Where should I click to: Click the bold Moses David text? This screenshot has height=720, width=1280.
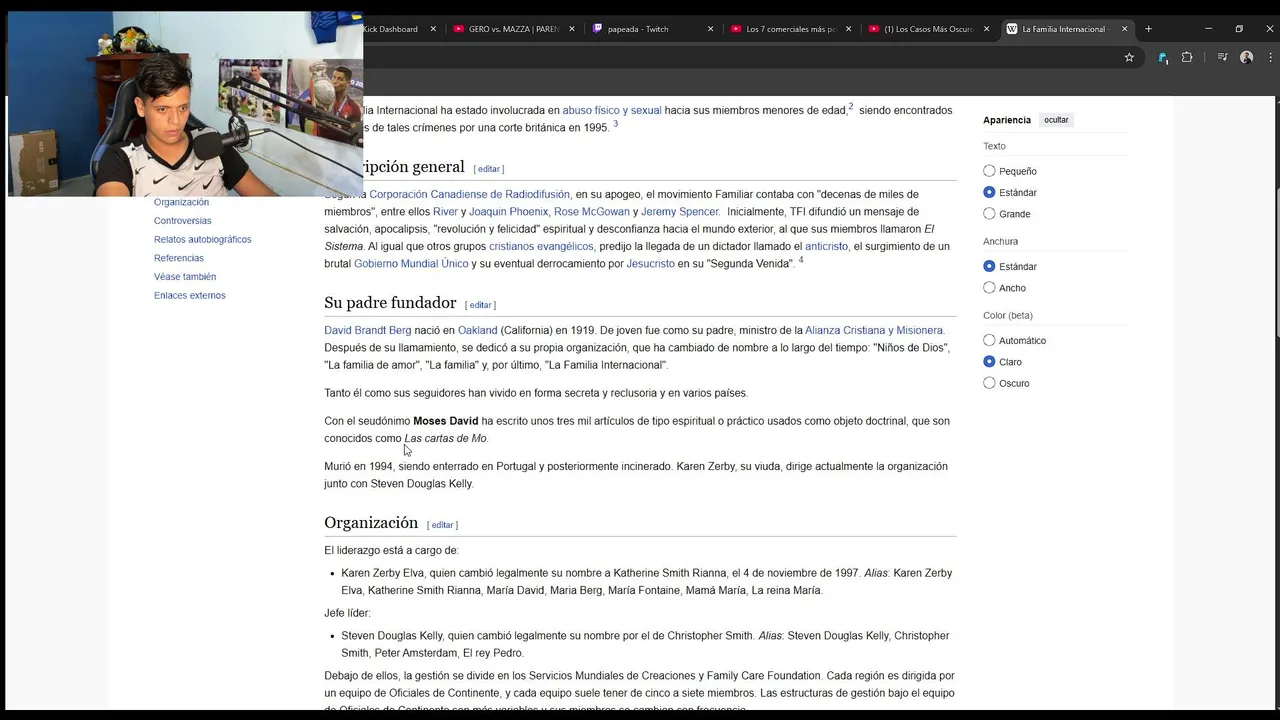(x=446, y=421)
